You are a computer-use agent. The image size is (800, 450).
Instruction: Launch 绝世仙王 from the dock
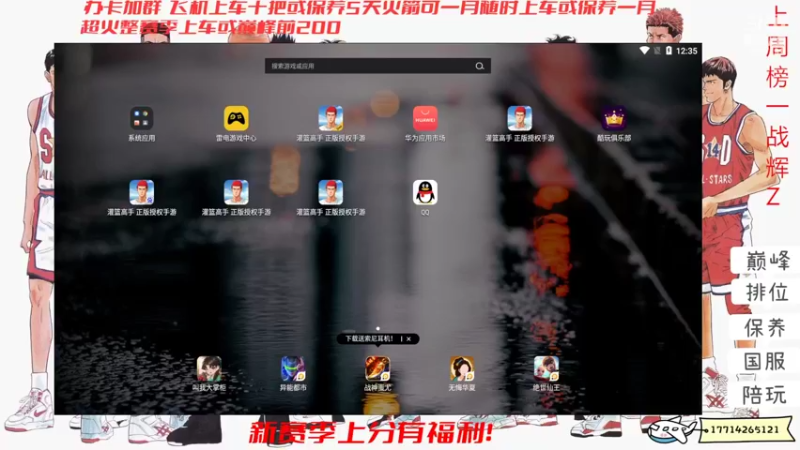pos(546,369)
